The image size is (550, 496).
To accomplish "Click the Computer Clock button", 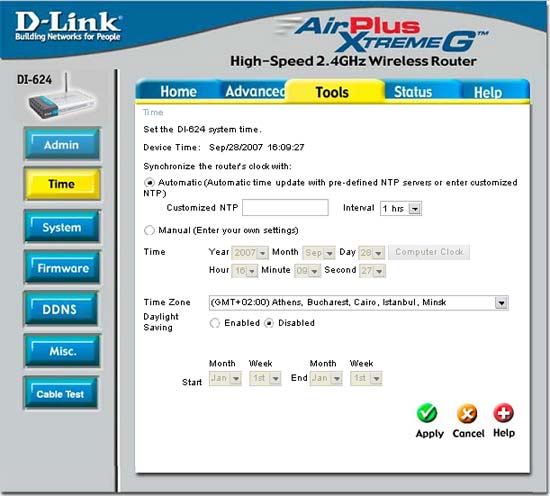I will click(x=429, y=252).
